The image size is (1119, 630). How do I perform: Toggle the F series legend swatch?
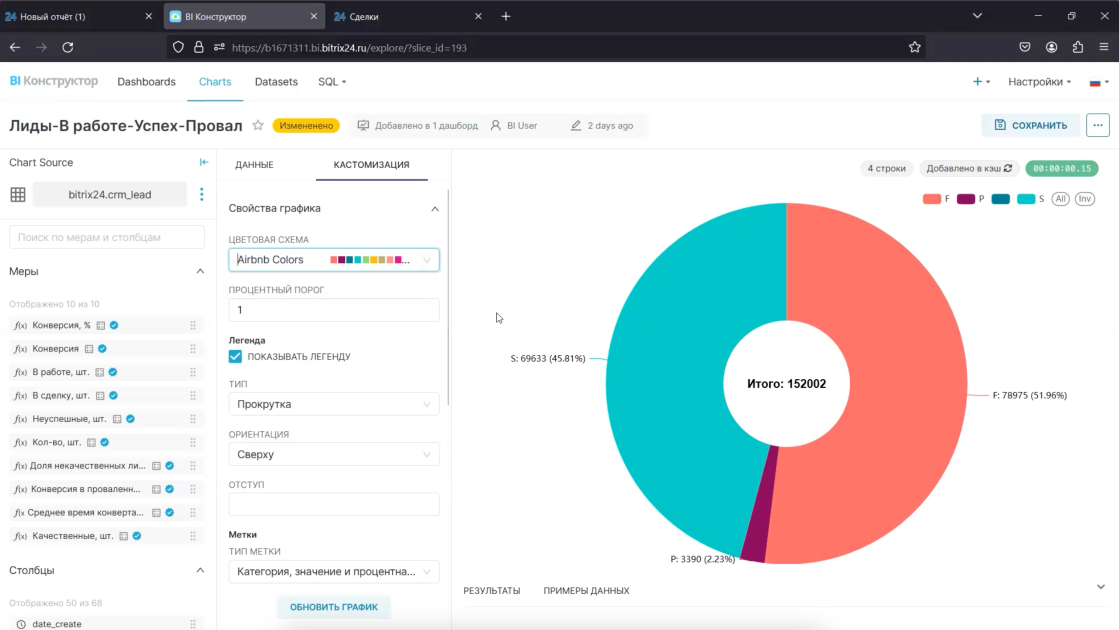(x=931, y=199)
